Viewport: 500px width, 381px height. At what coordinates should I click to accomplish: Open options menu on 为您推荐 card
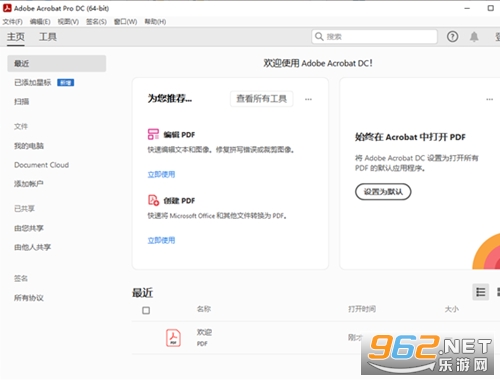(x=308, y=99)
